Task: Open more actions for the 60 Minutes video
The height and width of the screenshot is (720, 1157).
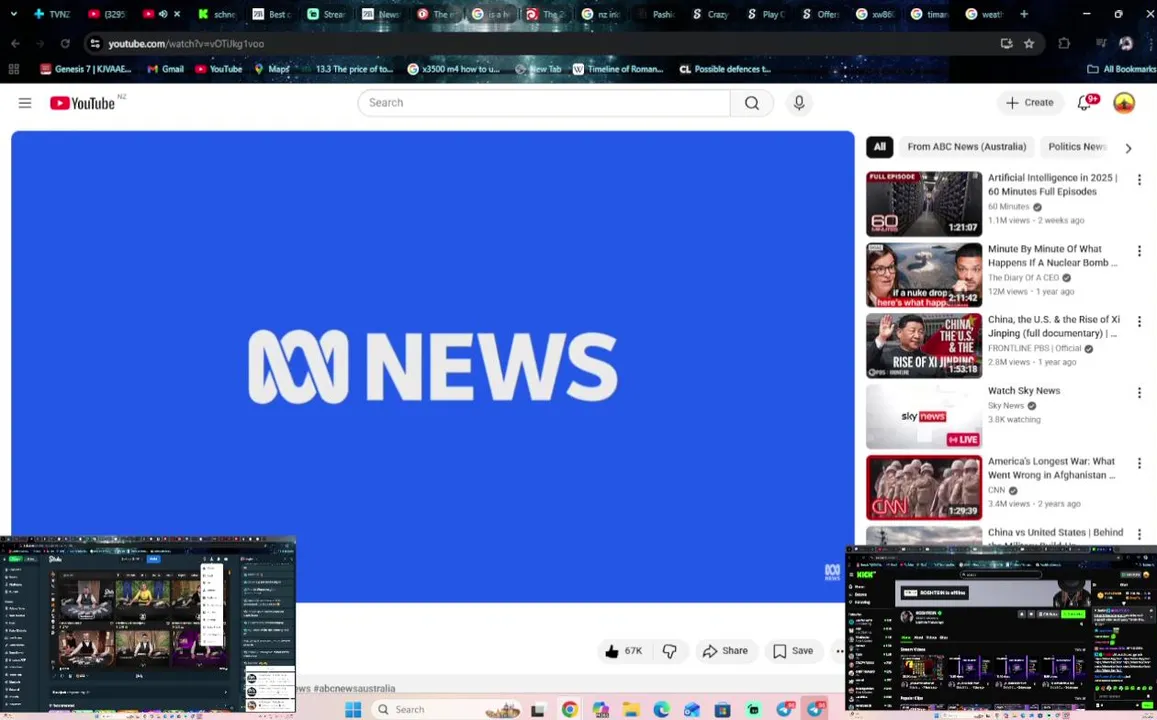Action: [x=1139, y=180]
